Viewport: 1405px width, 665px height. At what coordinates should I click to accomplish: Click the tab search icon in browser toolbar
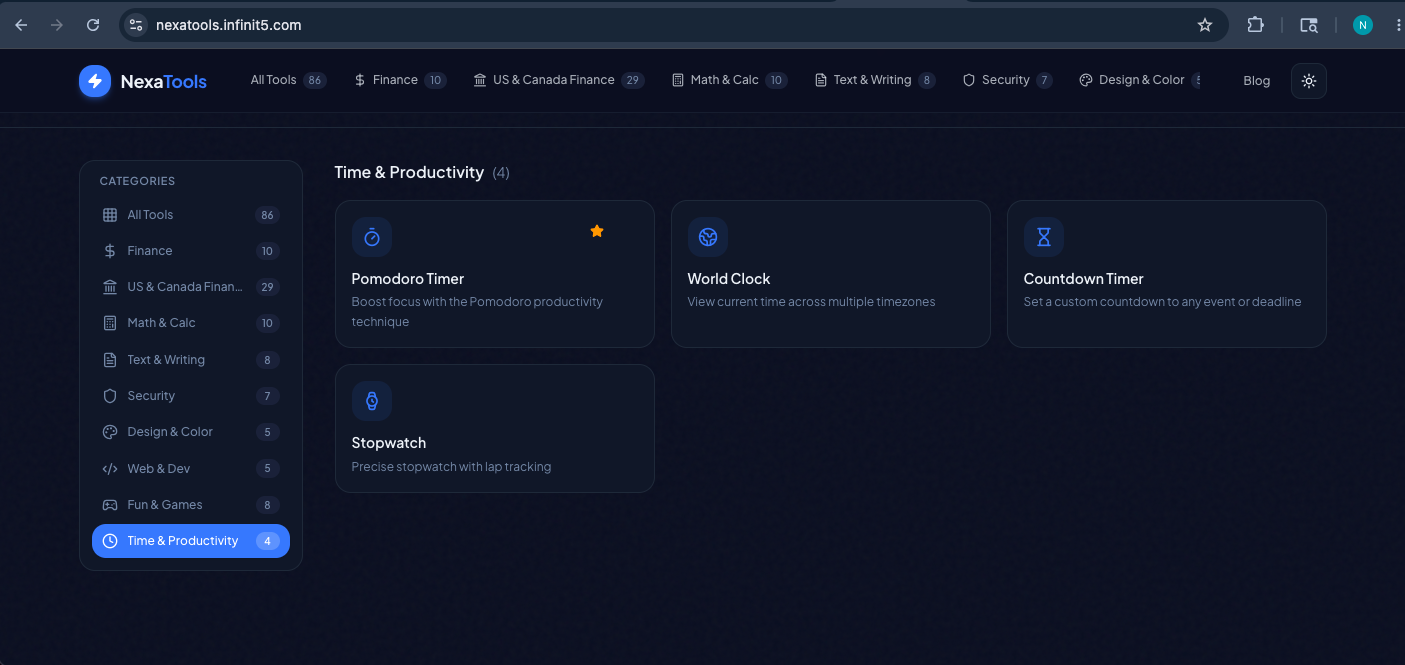coord(1308,25)
